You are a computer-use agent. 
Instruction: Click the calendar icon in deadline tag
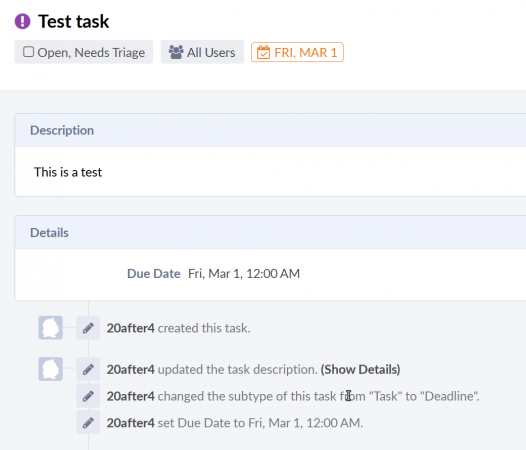pos(263,52)
